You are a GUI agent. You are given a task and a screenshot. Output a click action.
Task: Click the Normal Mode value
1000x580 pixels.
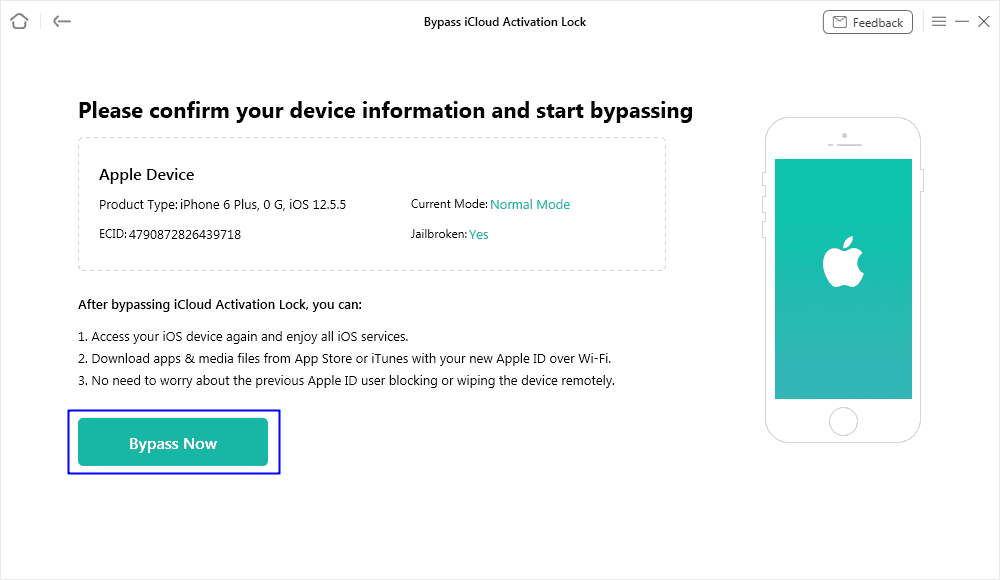tap(530, 204)
